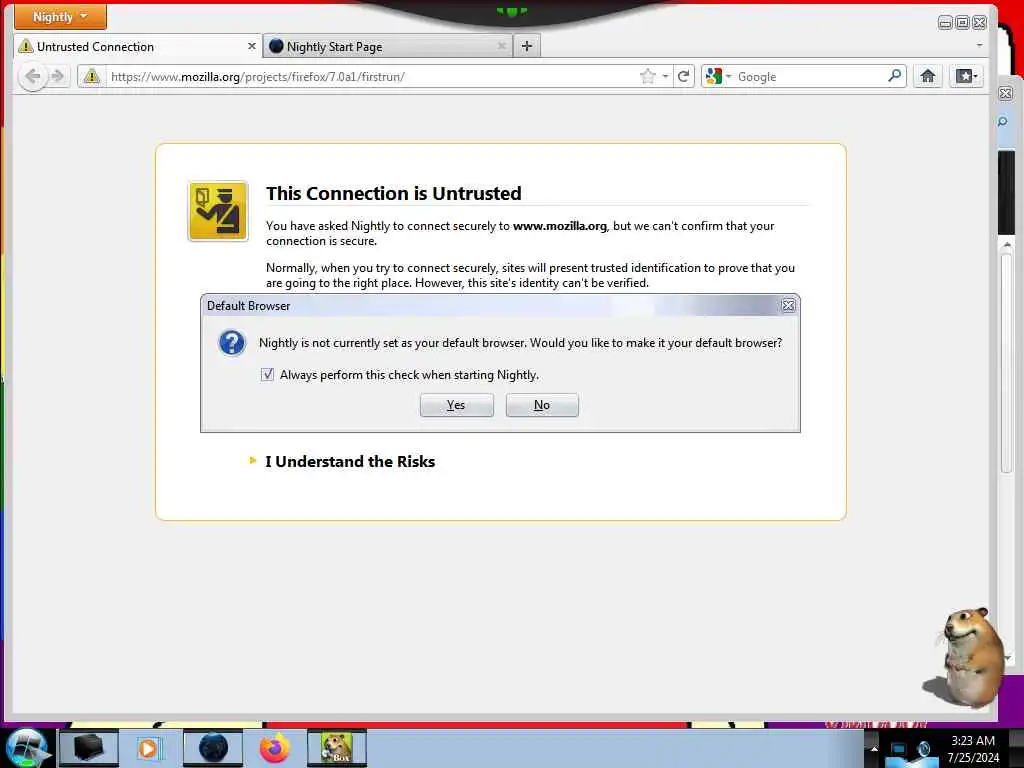Click the search magnifier icon
Viewport: 1024px width, 768px height.
895,76
